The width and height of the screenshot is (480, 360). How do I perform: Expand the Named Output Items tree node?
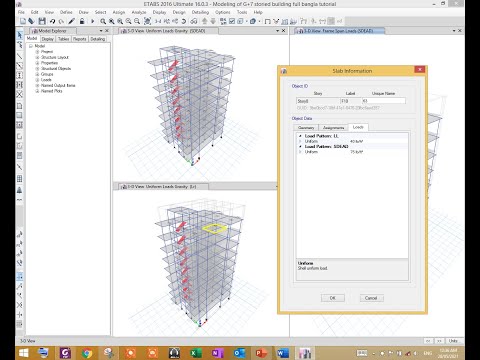coord(37,86)
